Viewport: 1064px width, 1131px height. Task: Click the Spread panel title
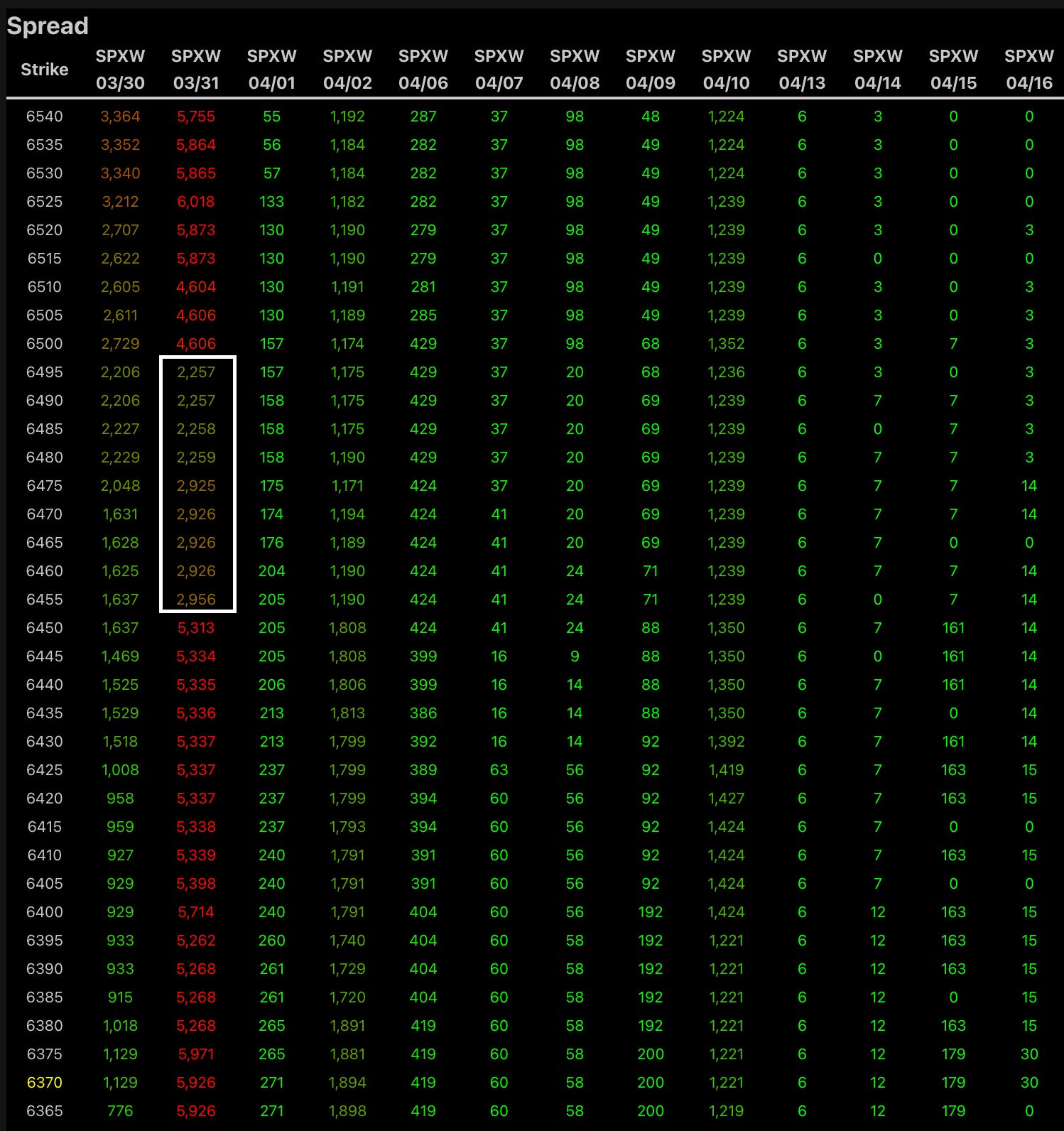tap(48, 26)
